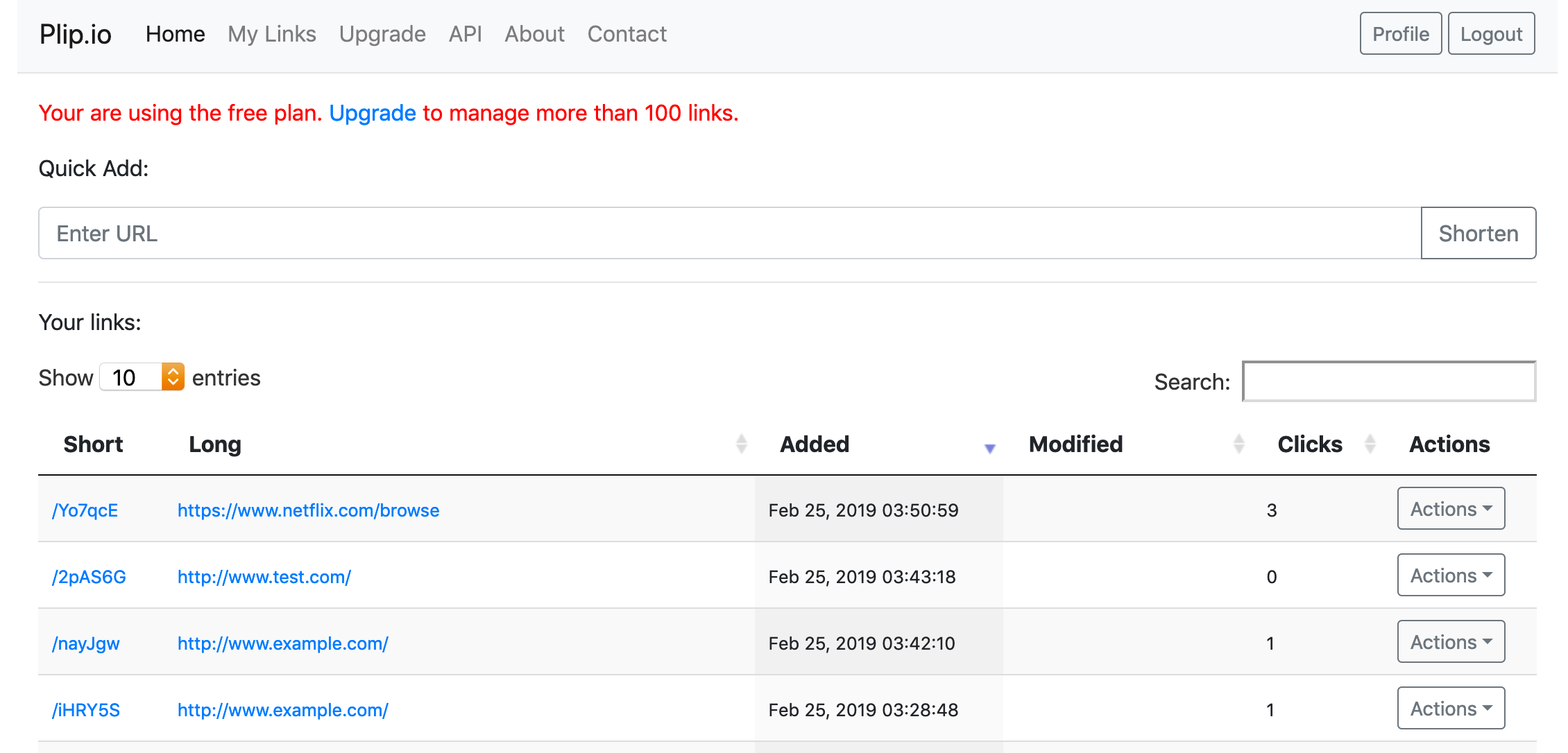Screen dimensions: 1568x753
Task: Go to My Links in navbar
Action: click(x=271, y=34)
